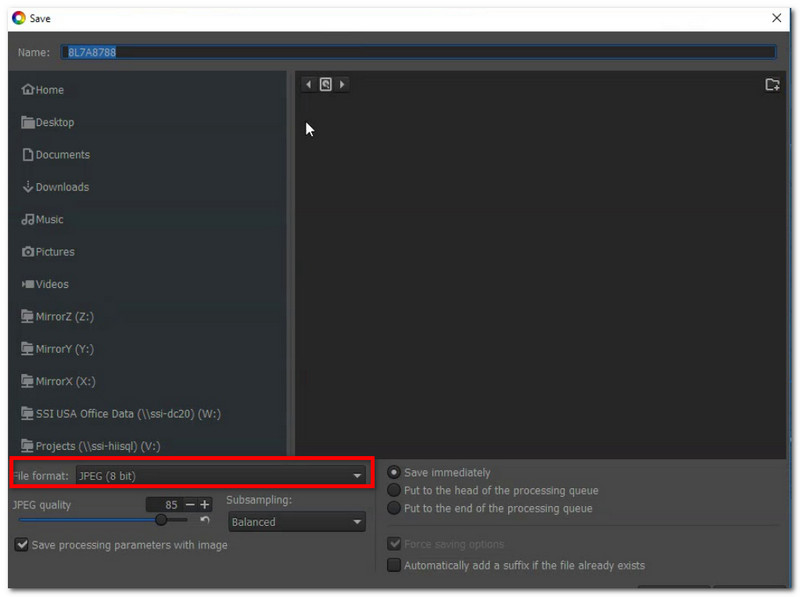Increase JPEG quality with plus button
800x597 pixels.
(x=205, y=505)
